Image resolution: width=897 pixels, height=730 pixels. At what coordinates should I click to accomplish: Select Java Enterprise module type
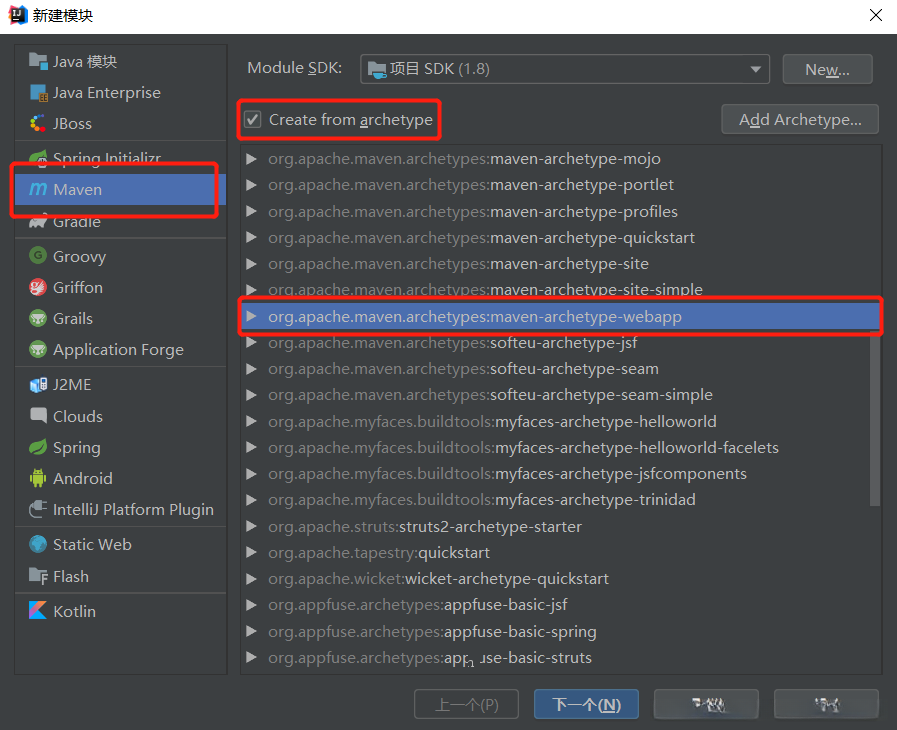point(121,93)
